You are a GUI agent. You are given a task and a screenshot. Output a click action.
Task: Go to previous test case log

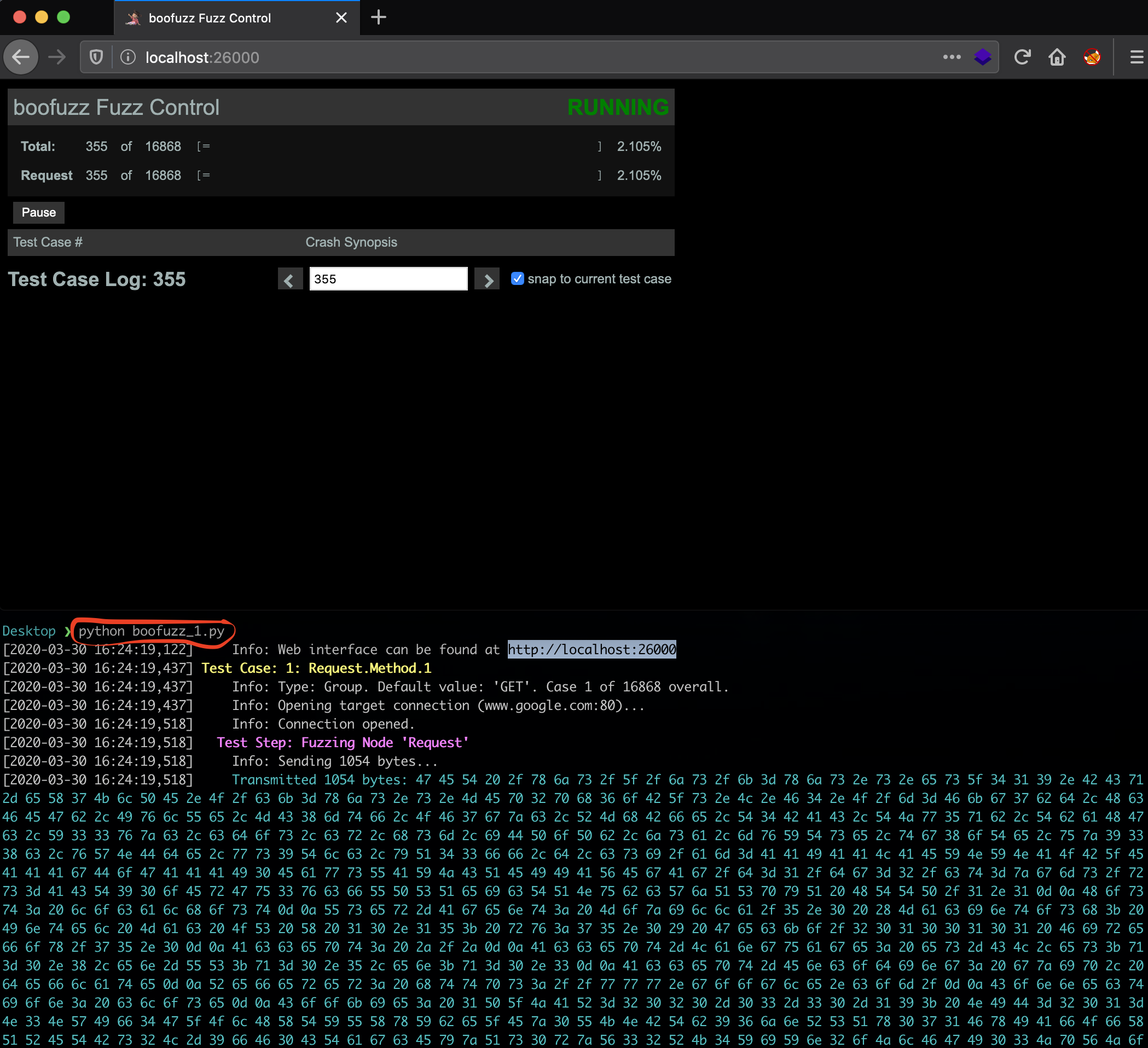(x=289, y=280)
